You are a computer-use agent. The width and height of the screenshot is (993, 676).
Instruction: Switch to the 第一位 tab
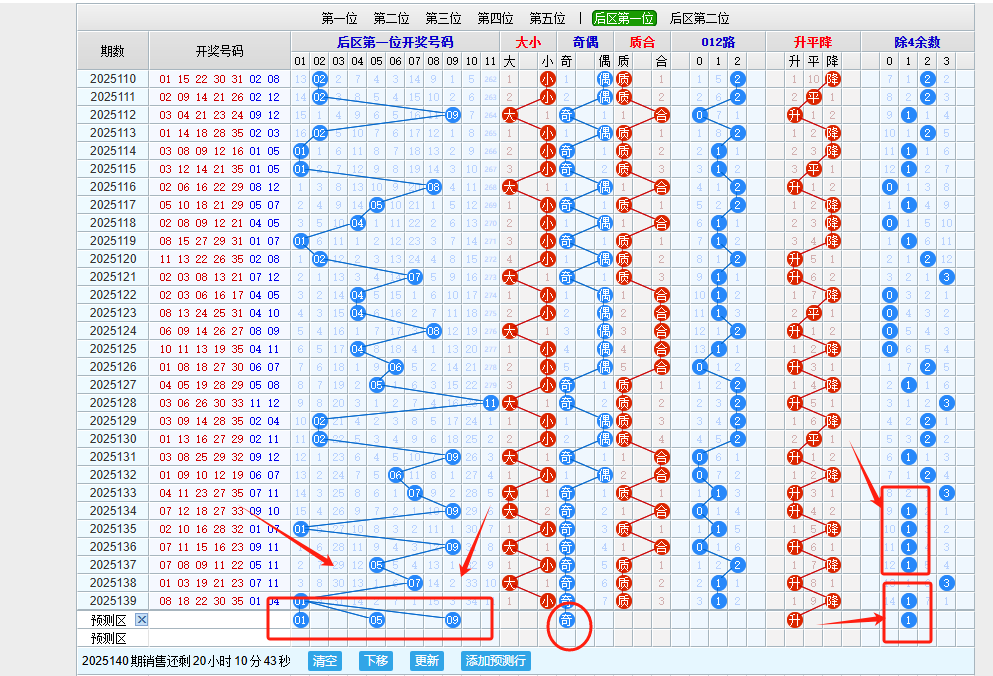pyautogui.click(x=339, y=18)
